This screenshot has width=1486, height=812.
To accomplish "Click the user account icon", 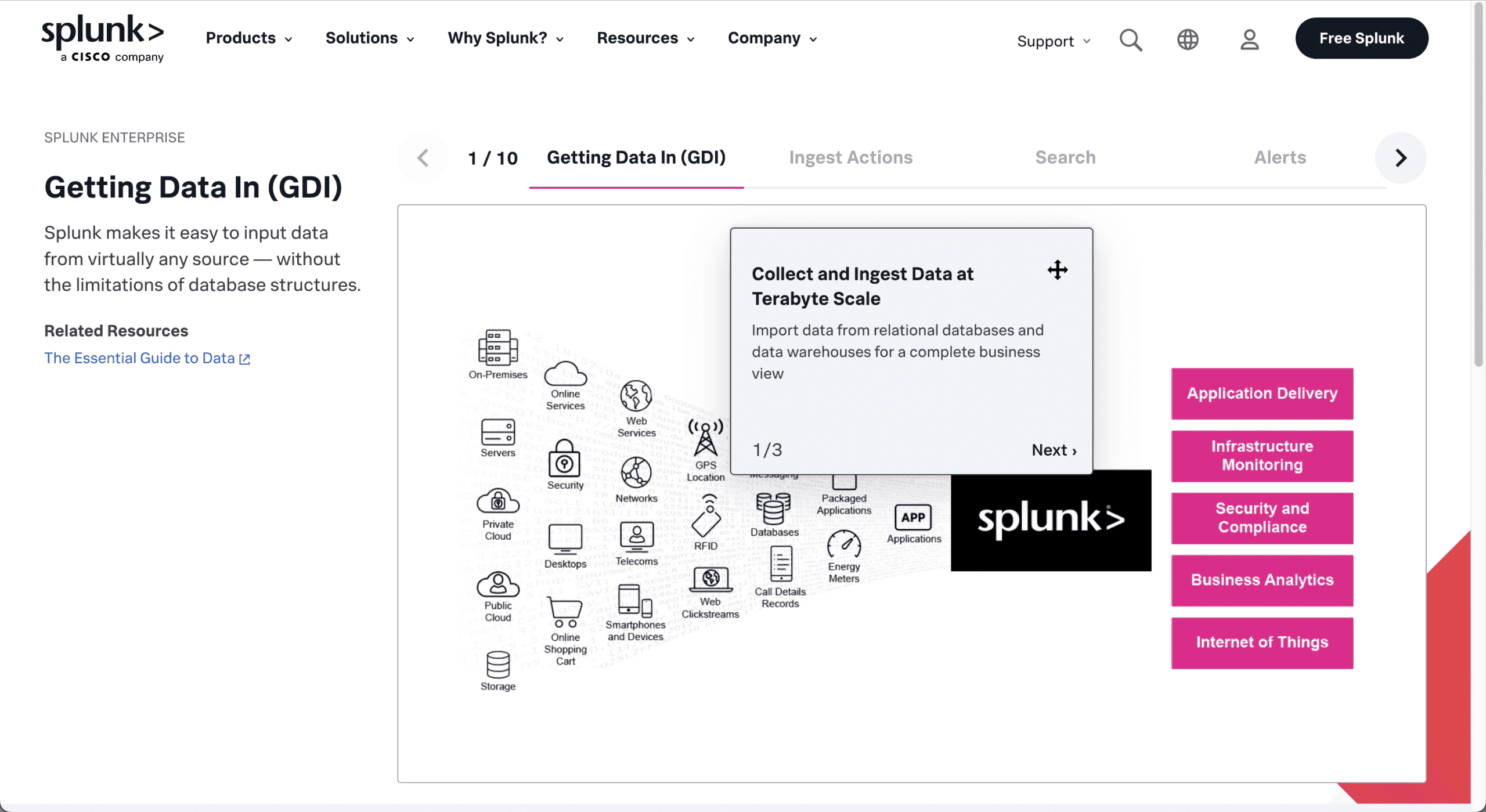I will (1248, 39).
